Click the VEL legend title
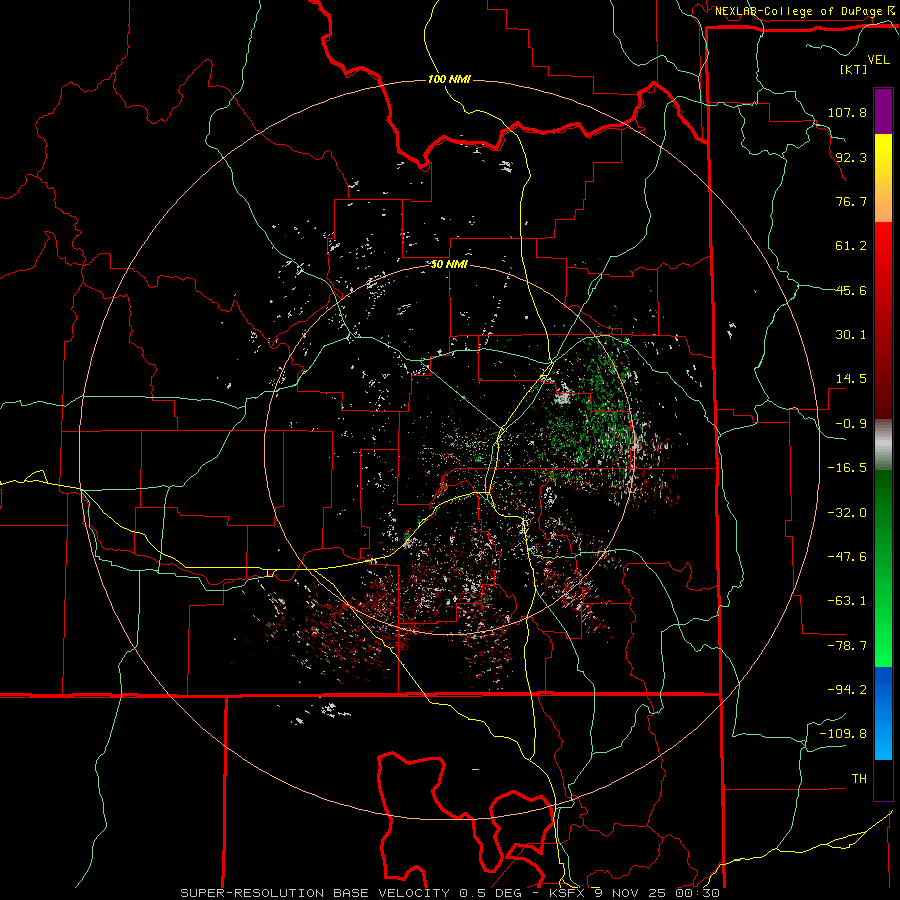 878,60
